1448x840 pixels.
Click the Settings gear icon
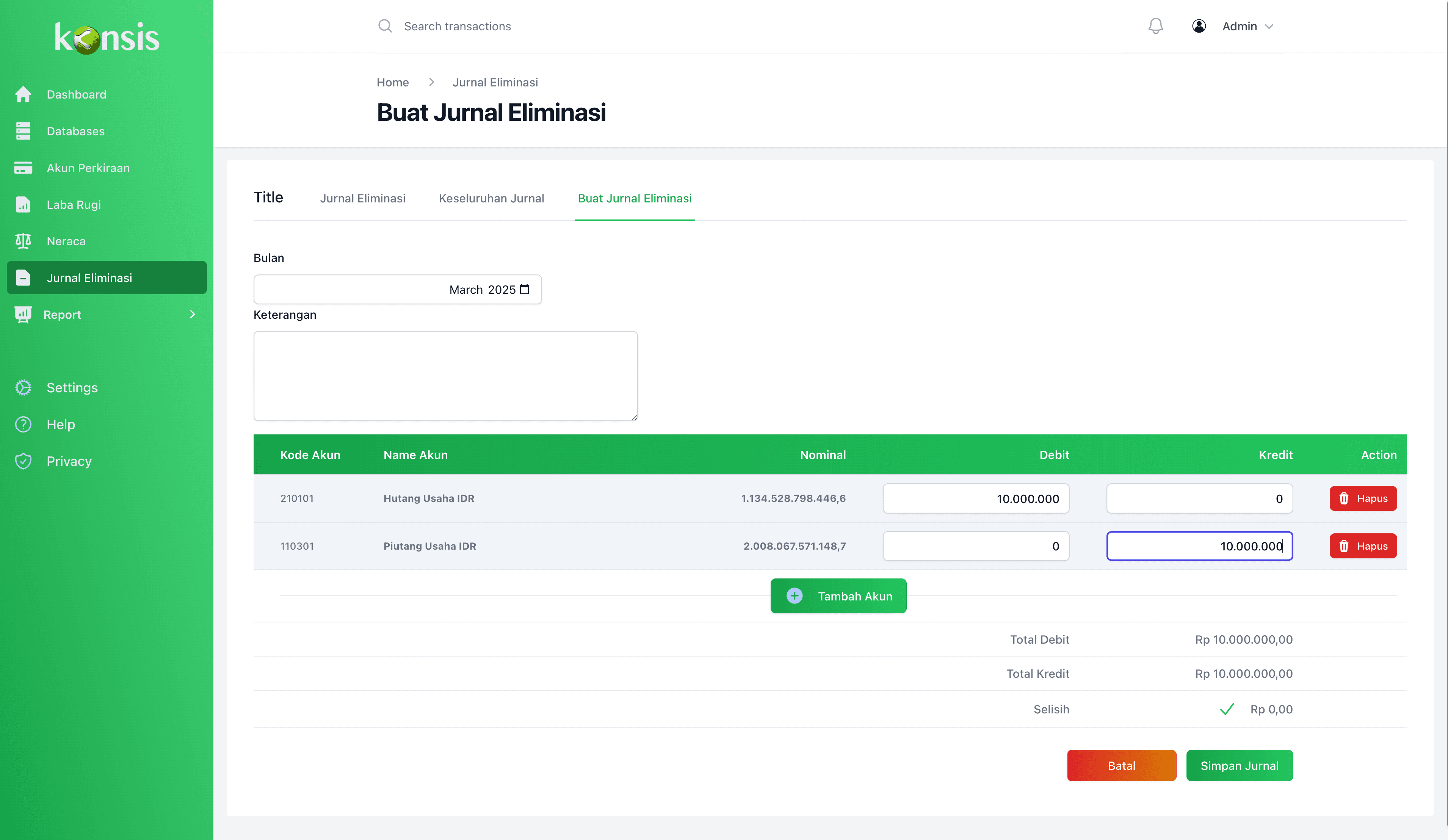23,387
